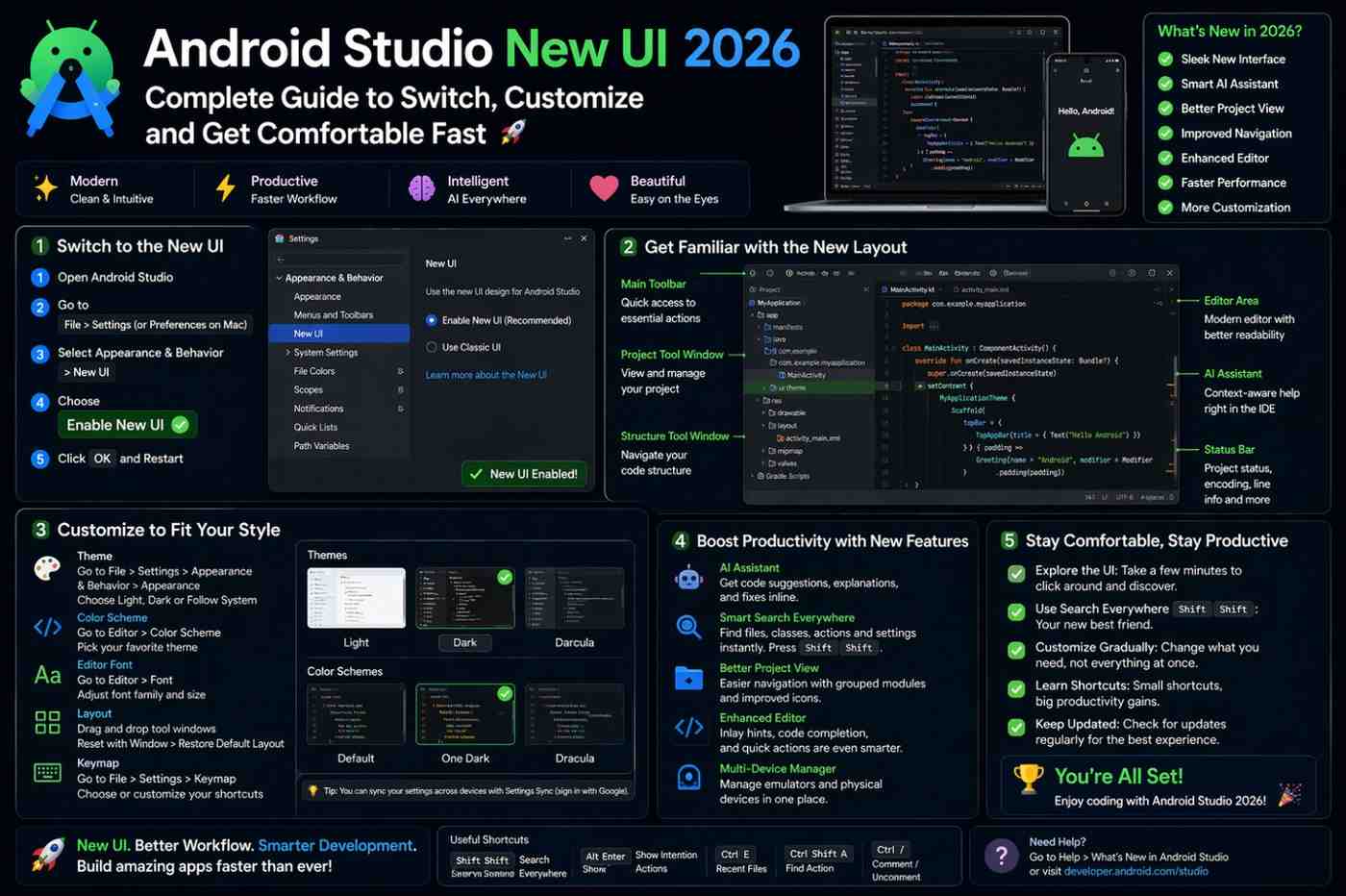Click the Enhanced Editor code brackets icon
Image resolution: width=1346 pixels, height=896 pixels.
tap(688, 728)
